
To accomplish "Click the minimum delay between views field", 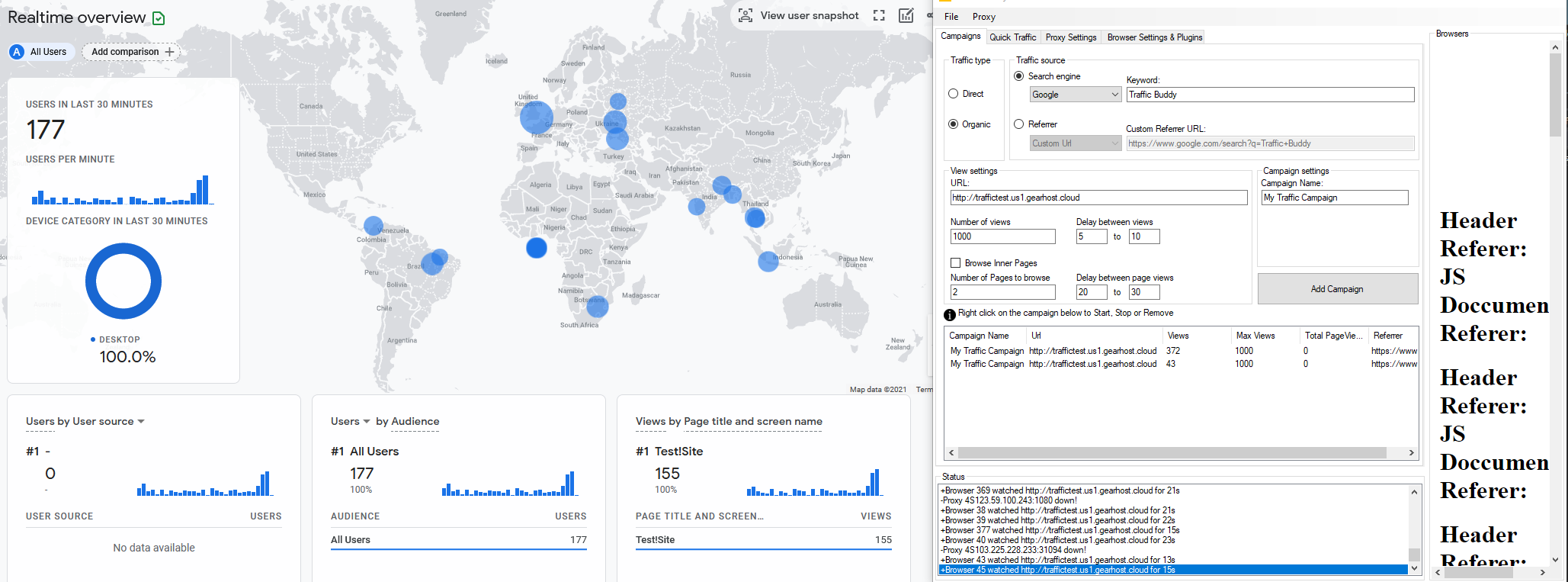I will [x=1092, y=236].
